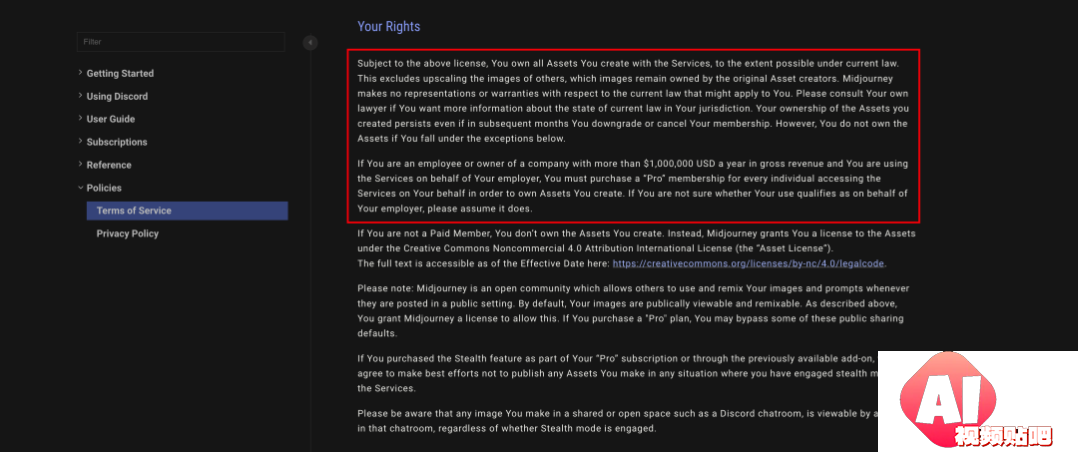Select the Policies section label
1078x452 pixels.
(104, 188)
